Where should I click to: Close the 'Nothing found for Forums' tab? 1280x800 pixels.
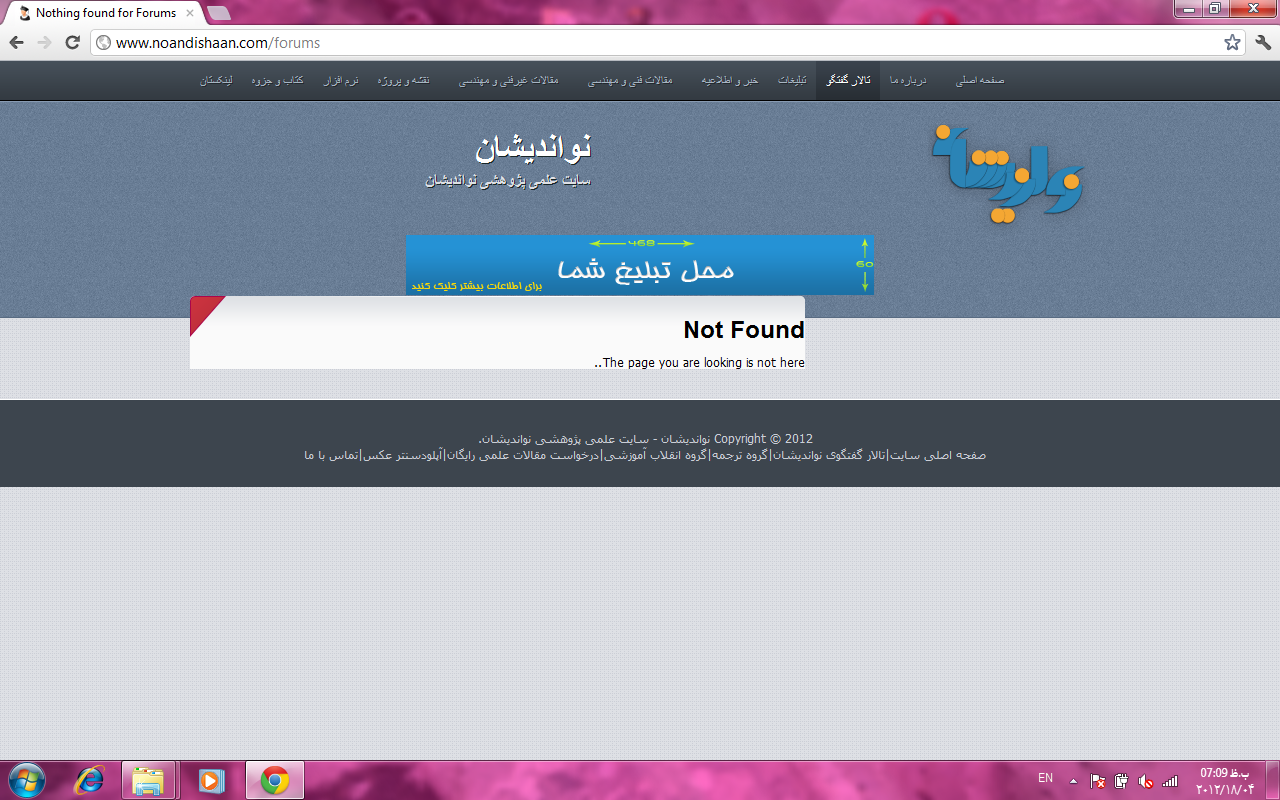190,13
